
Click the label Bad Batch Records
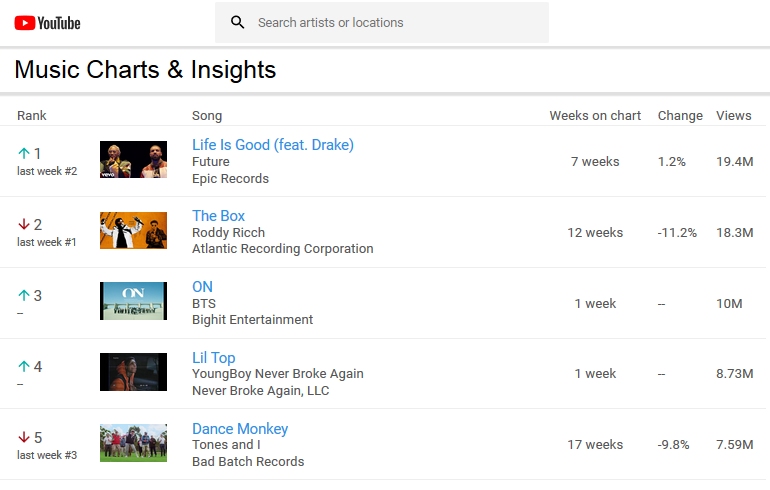pyautogui.click(x=248, y=462)
